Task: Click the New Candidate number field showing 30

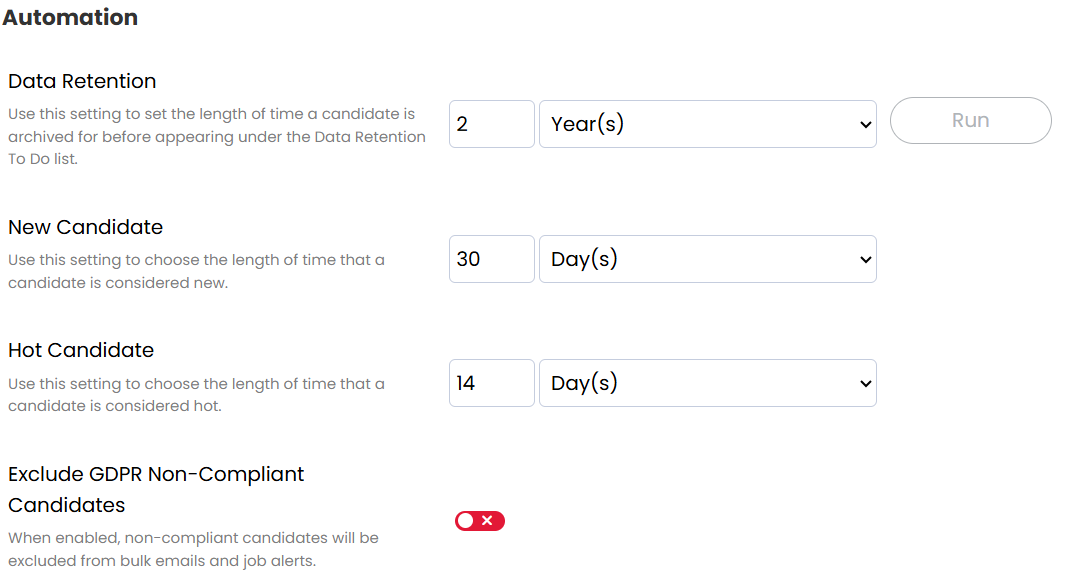Action: [x=491, y=259]
